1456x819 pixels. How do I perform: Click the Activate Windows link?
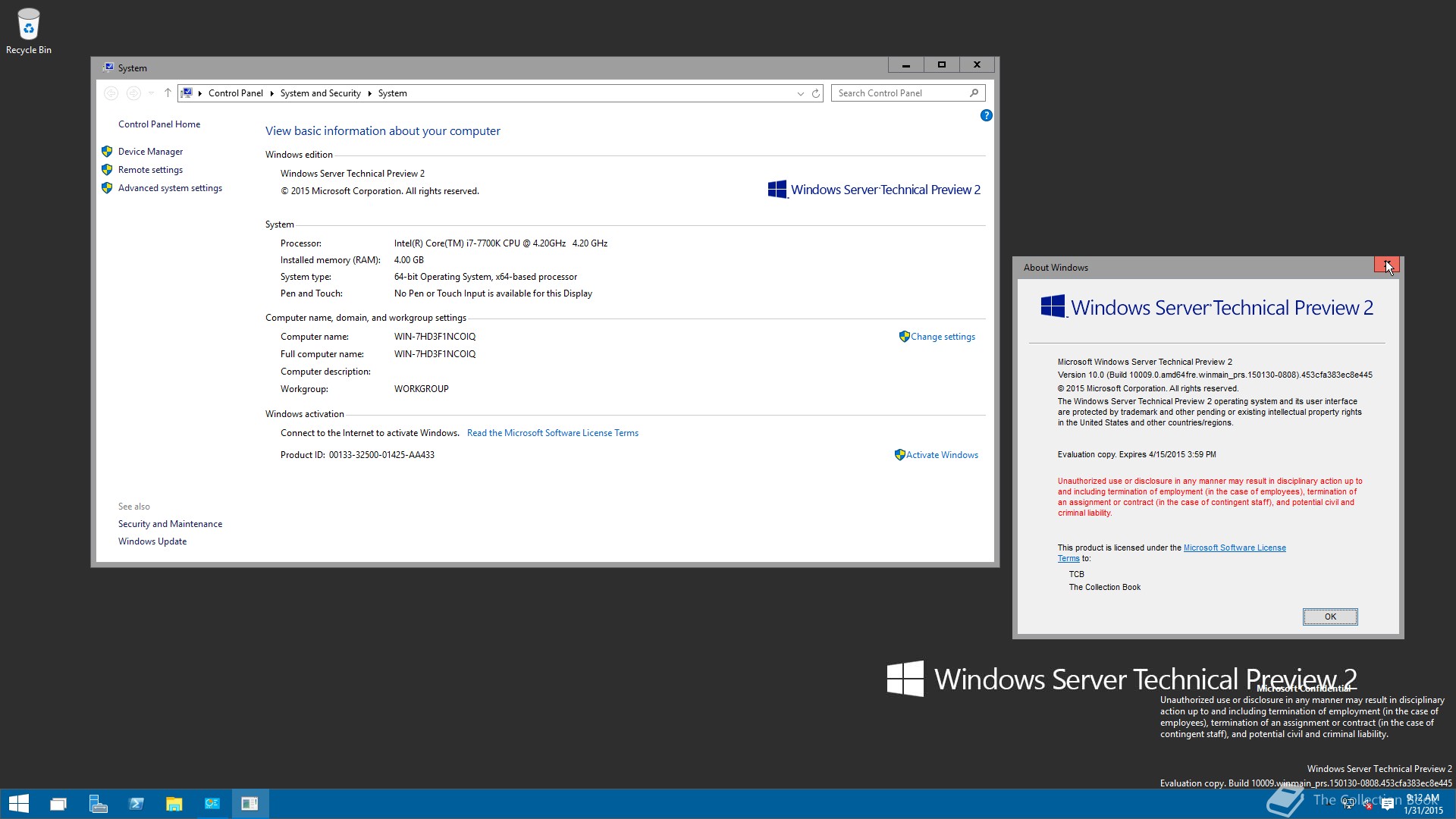tap(942, 455)
